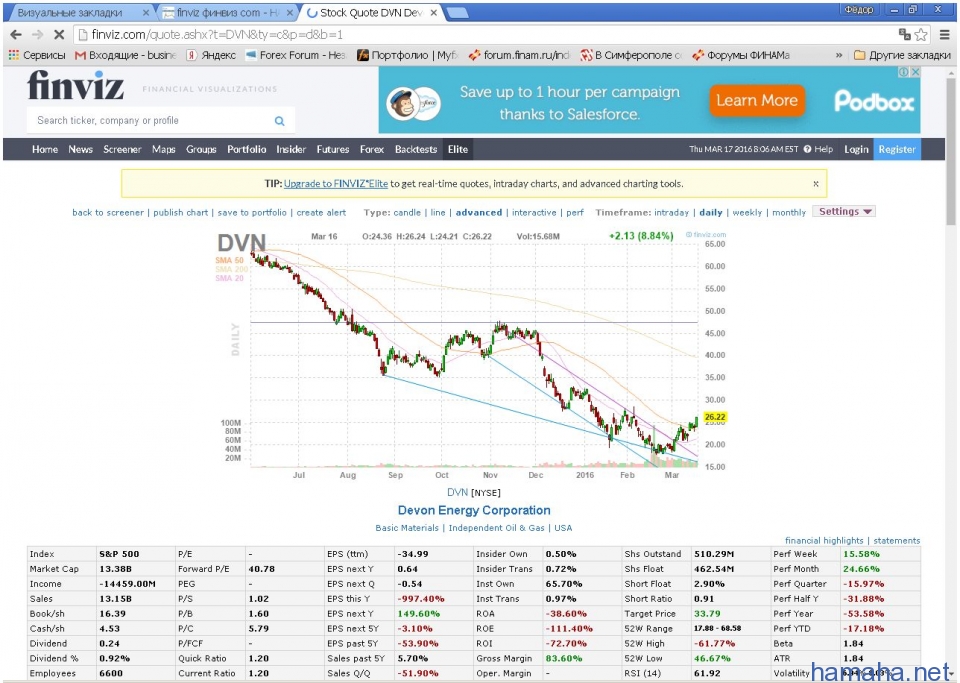The width and height of the screenshot is (960, 683).
Task: Stop page loading with X icon
Action: [59, 35]
